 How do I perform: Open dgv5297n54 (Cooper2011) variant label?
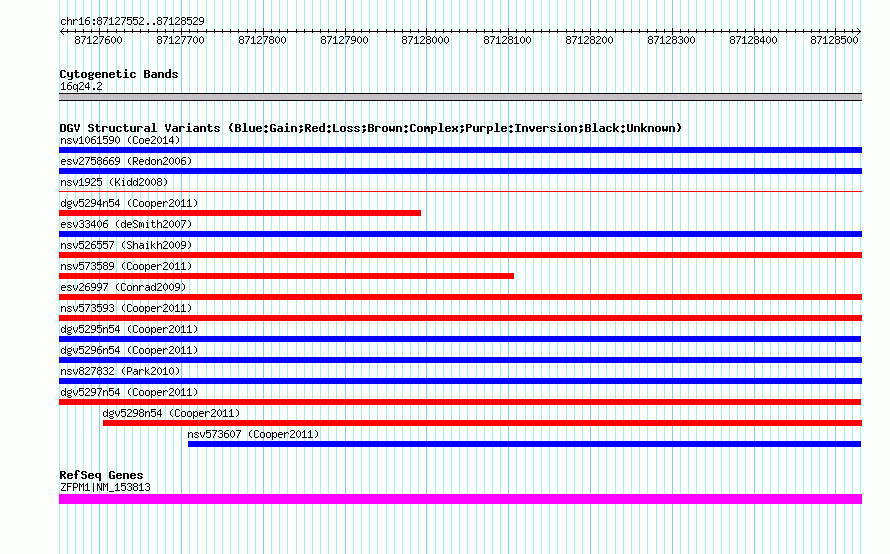click(129, 392)
